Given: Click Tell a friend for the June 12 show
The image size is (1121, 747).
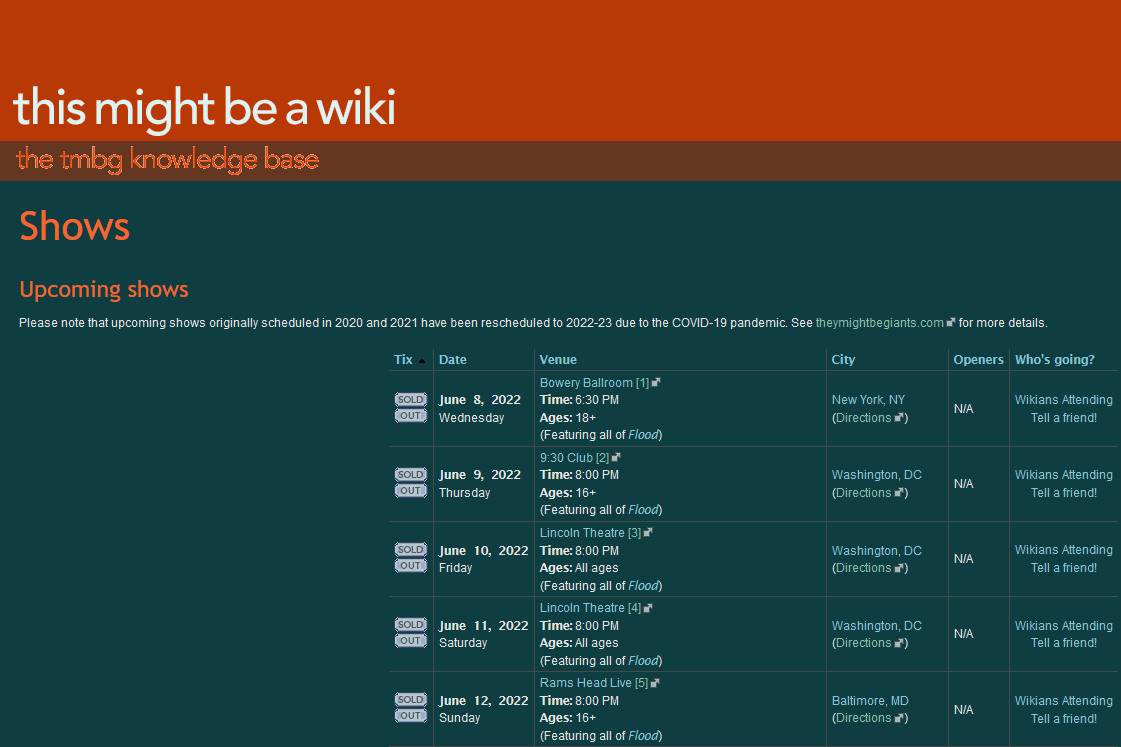Looking at the screenshot, I should [x=1063, y=719].
